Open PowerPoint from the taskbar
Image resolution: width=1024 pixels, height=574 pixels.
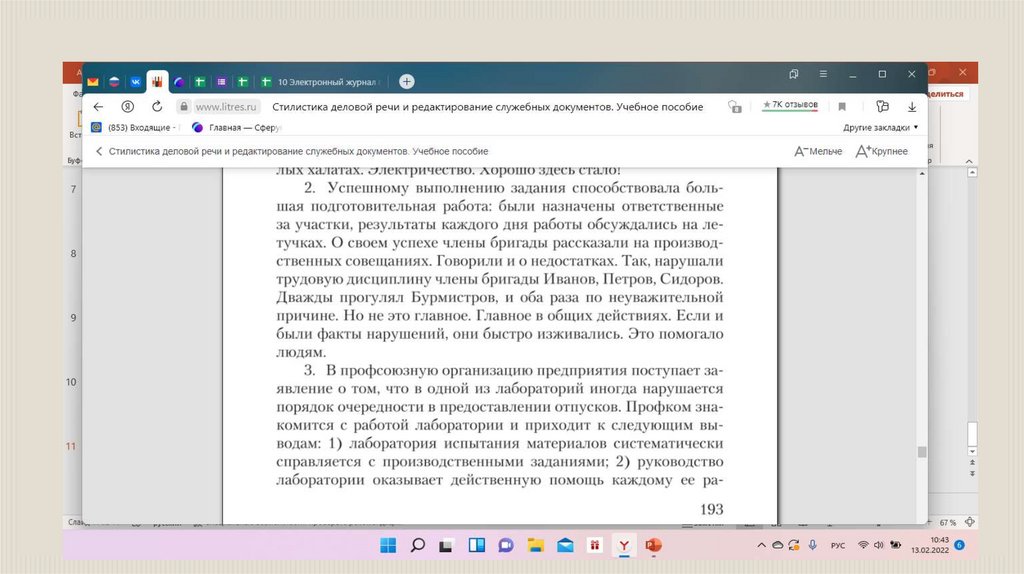(653, 545)
